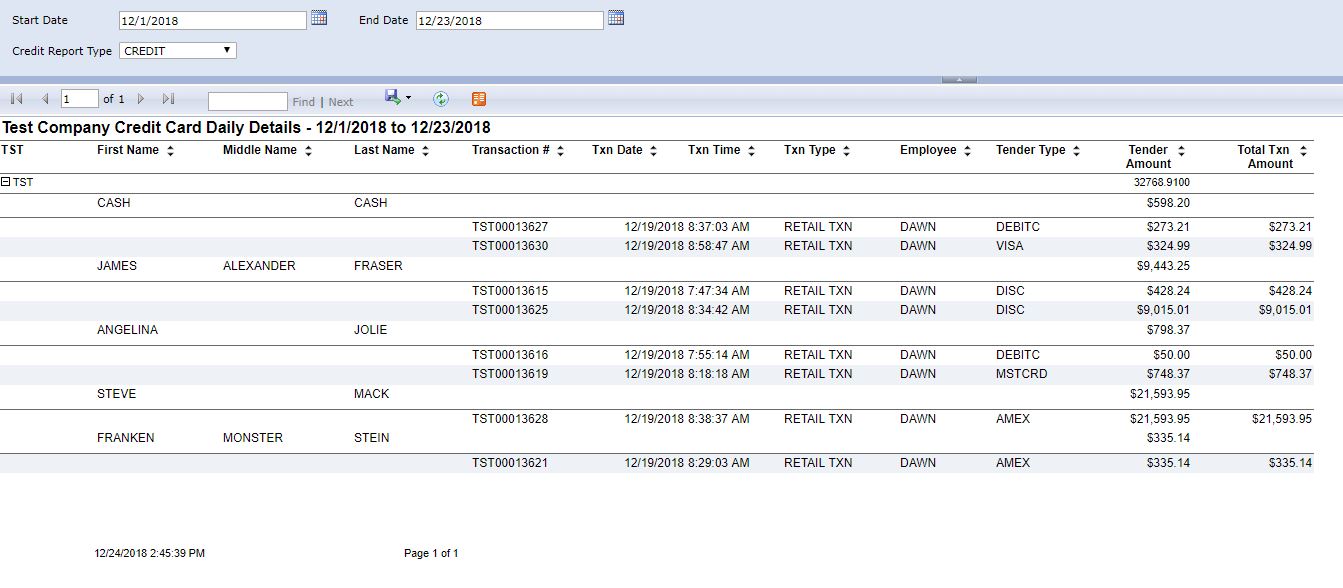This screenshot has width=1343, height=588.
Task: Refresh the report
Action: 441,99
